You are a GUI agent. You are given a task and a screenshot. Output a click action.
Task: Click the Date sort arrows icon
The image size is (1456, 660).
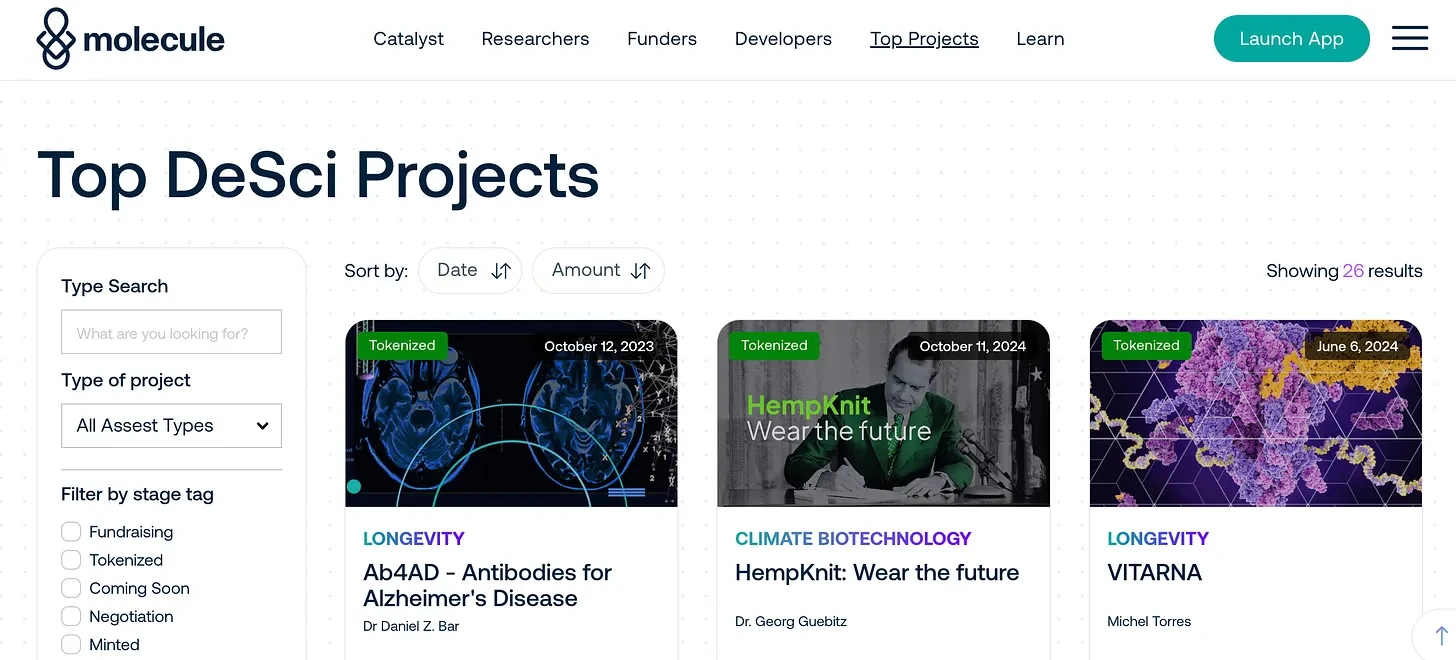click(x=502, y=271)
